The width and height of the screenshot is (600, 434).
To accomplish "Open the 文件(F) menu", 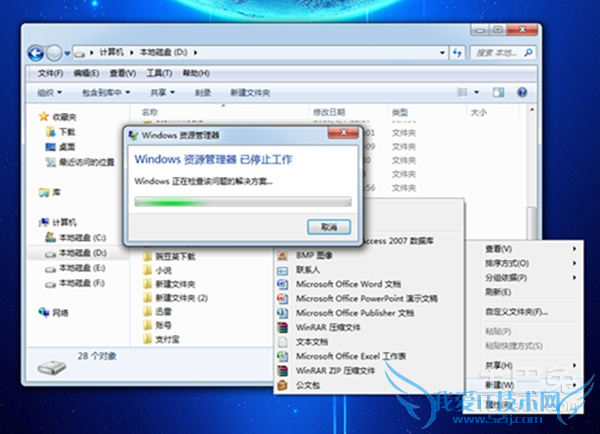I will pyautogui.click(x=51, y=73).
